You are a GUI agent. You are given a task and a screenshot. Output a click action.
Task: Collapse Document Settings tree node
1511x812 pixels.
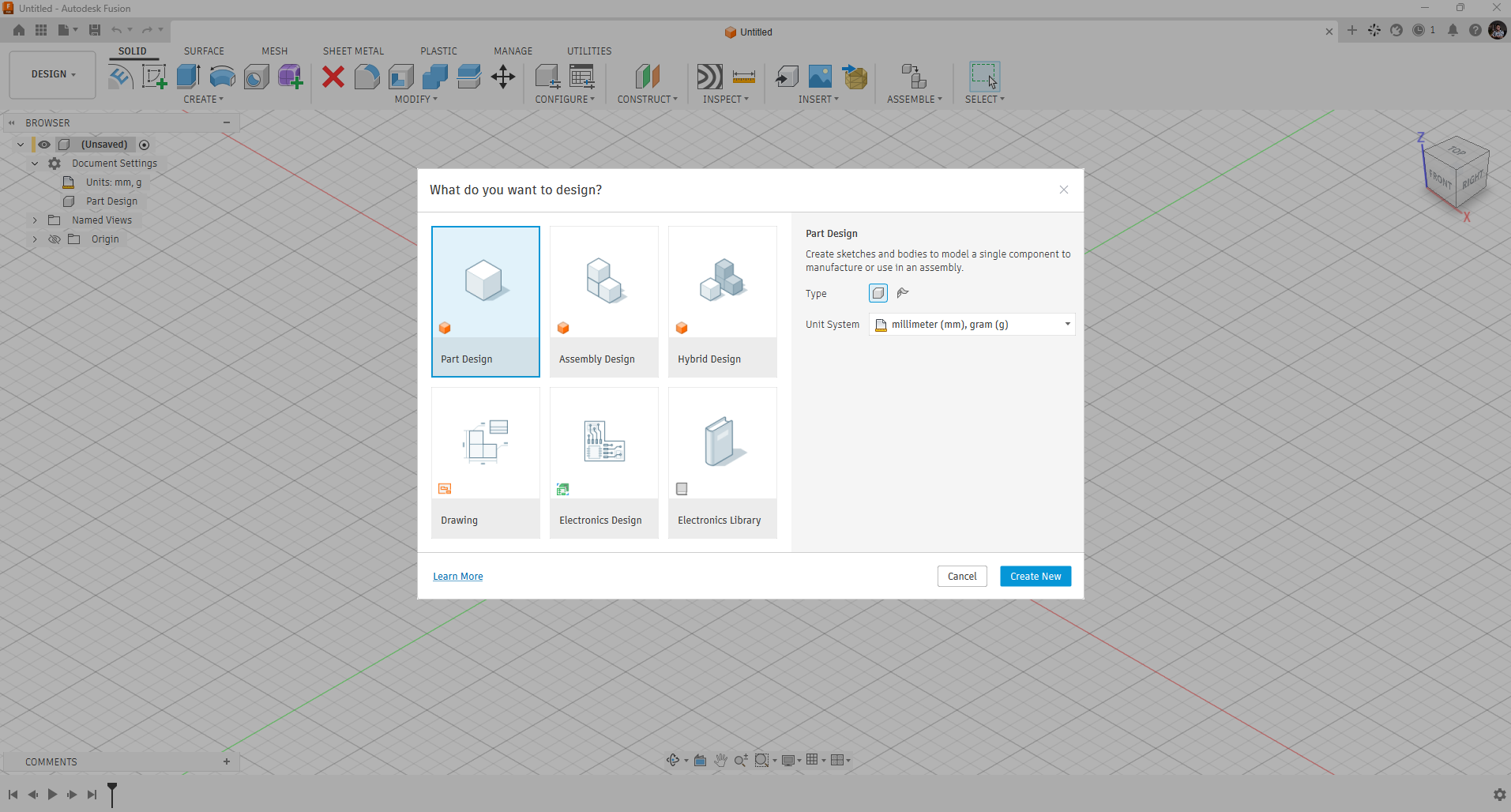pyautogui.click(x=35, y=164)
